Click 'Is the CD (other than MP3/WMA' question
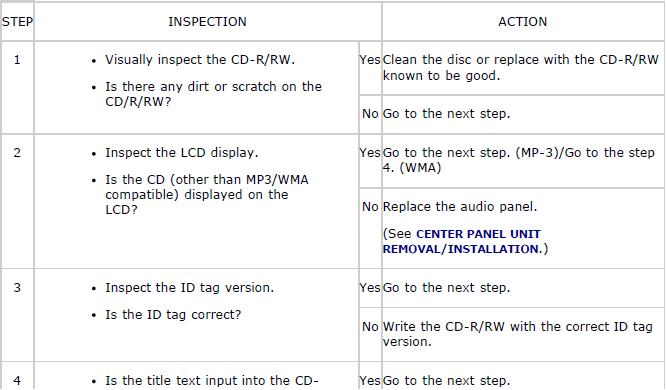 [x=207, y=195]
